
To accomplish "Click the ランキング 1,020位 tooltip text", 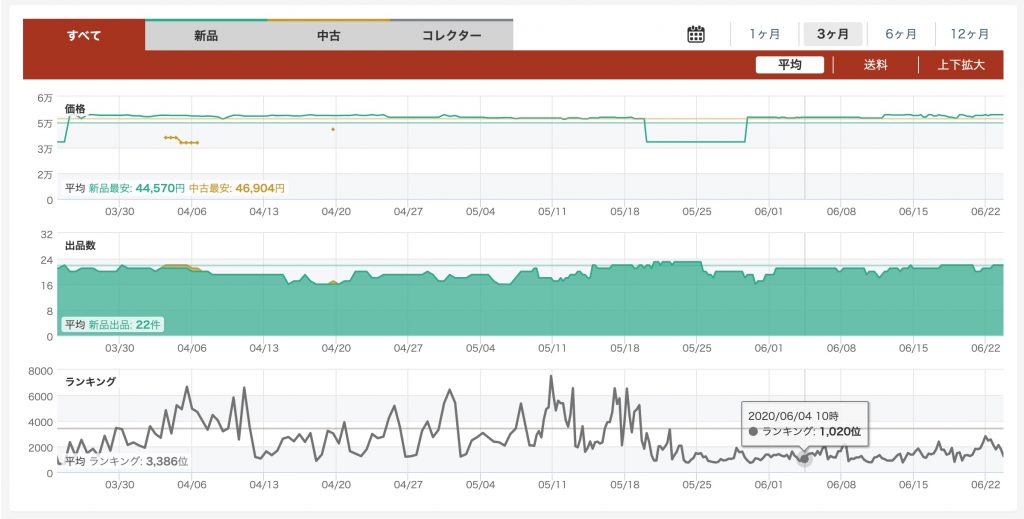I will [812, 432].
